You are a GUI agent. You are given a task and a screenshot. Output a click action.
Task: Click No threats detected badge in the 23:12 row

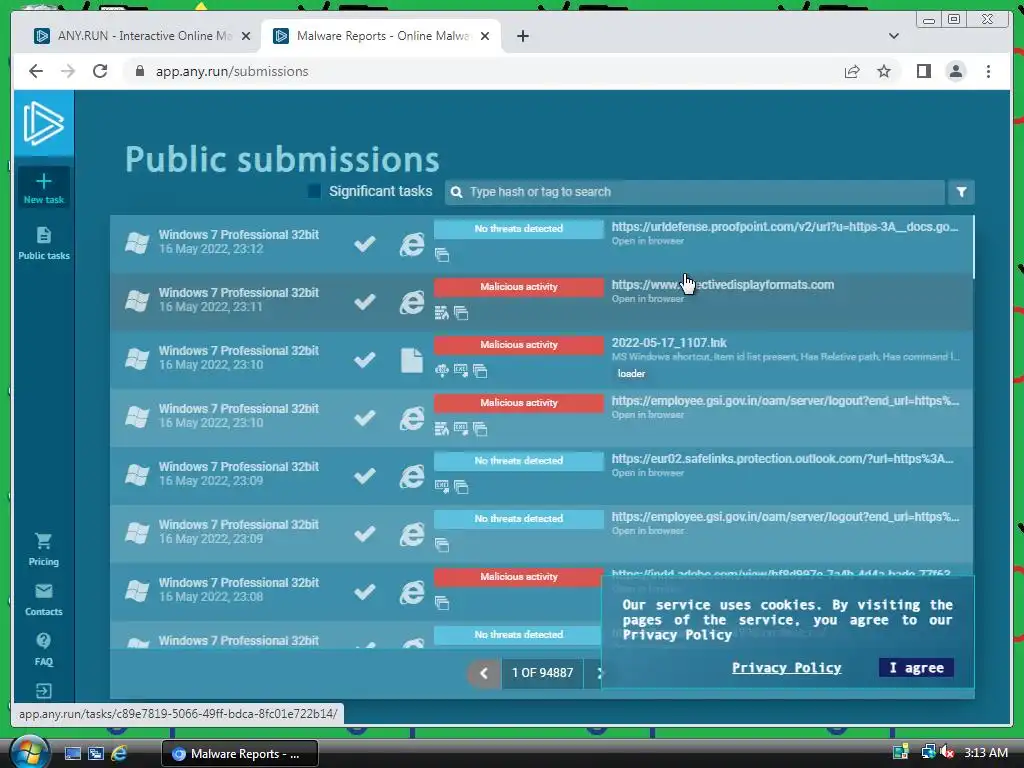click(519, 229)
